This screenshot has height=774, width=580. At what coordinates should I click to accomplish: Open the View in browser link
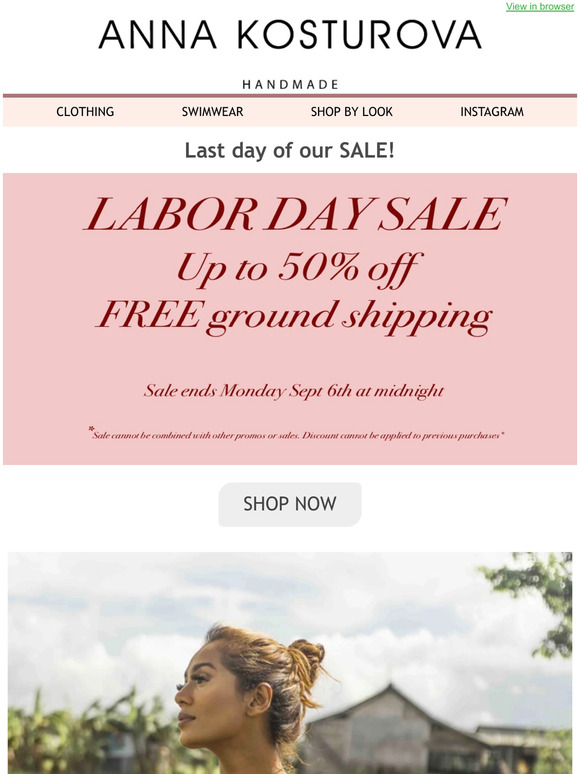[x=540, y=6]
